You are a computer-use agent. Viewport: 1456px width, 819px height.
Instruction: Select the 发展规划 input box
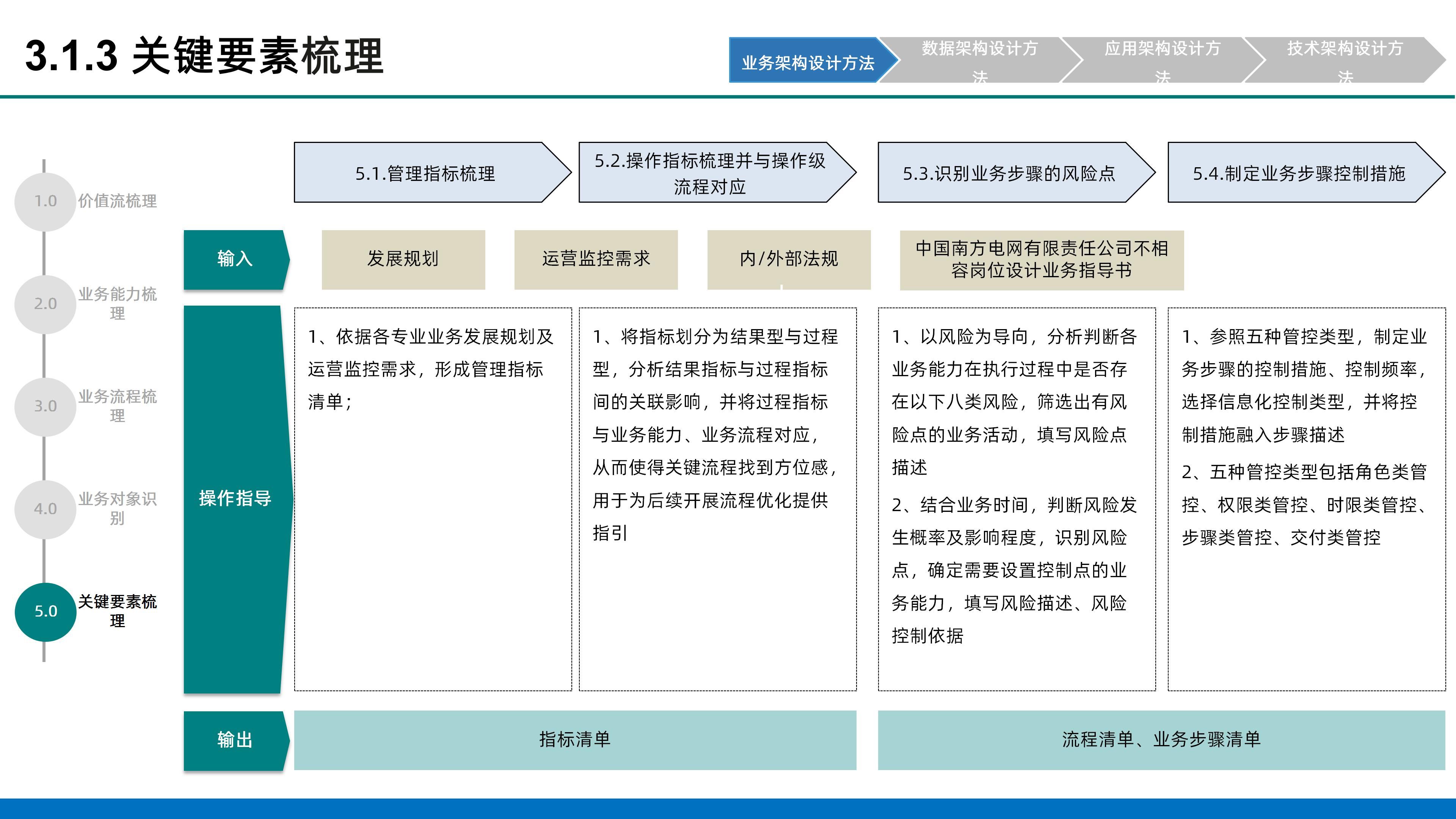tap(403, 259)
